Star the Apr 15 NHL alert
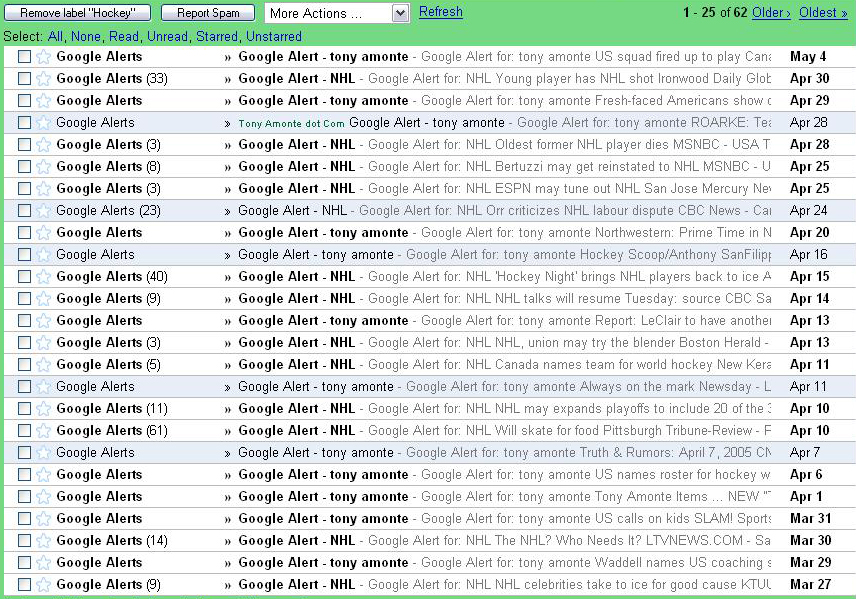856x599 pixels. [x=43, y=277]
